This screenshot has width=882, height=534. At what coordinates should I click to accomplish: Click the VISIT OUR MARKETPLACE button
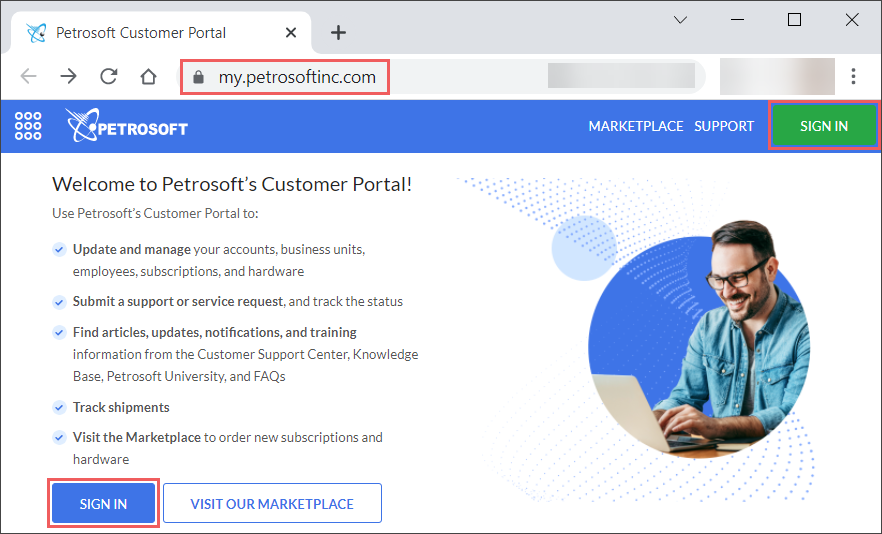point(272,504)
